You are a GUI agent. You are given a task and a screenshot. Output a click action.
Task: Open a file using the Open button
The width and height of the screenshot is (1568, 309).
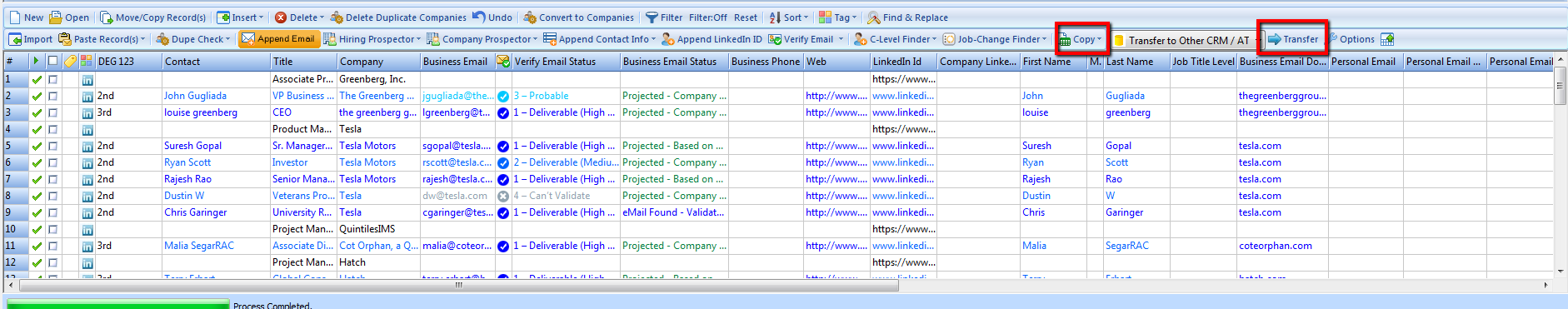coord(69,17)
